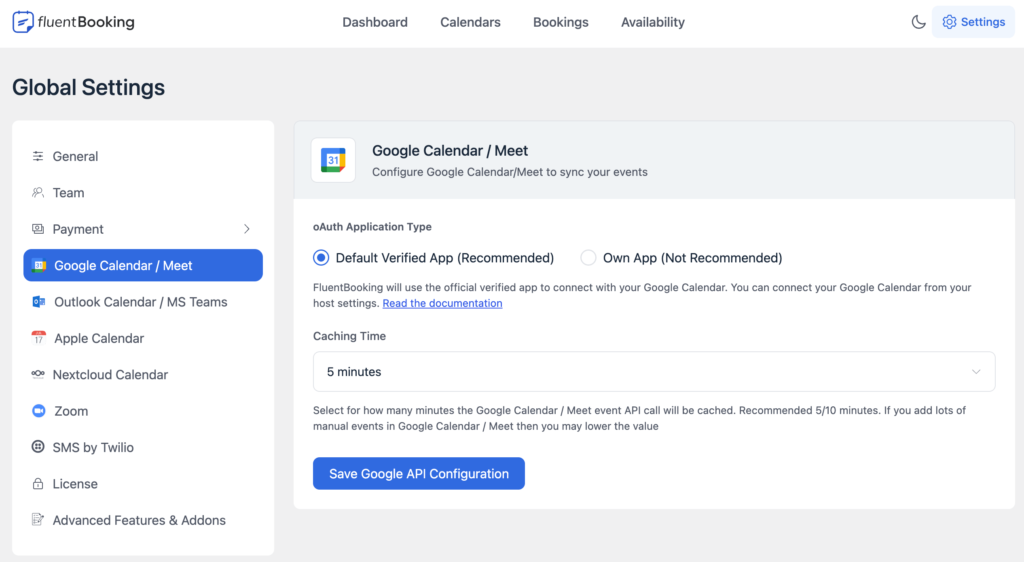Click the Caching Time label
1024x562 pixels.
(x=349, y=336)
